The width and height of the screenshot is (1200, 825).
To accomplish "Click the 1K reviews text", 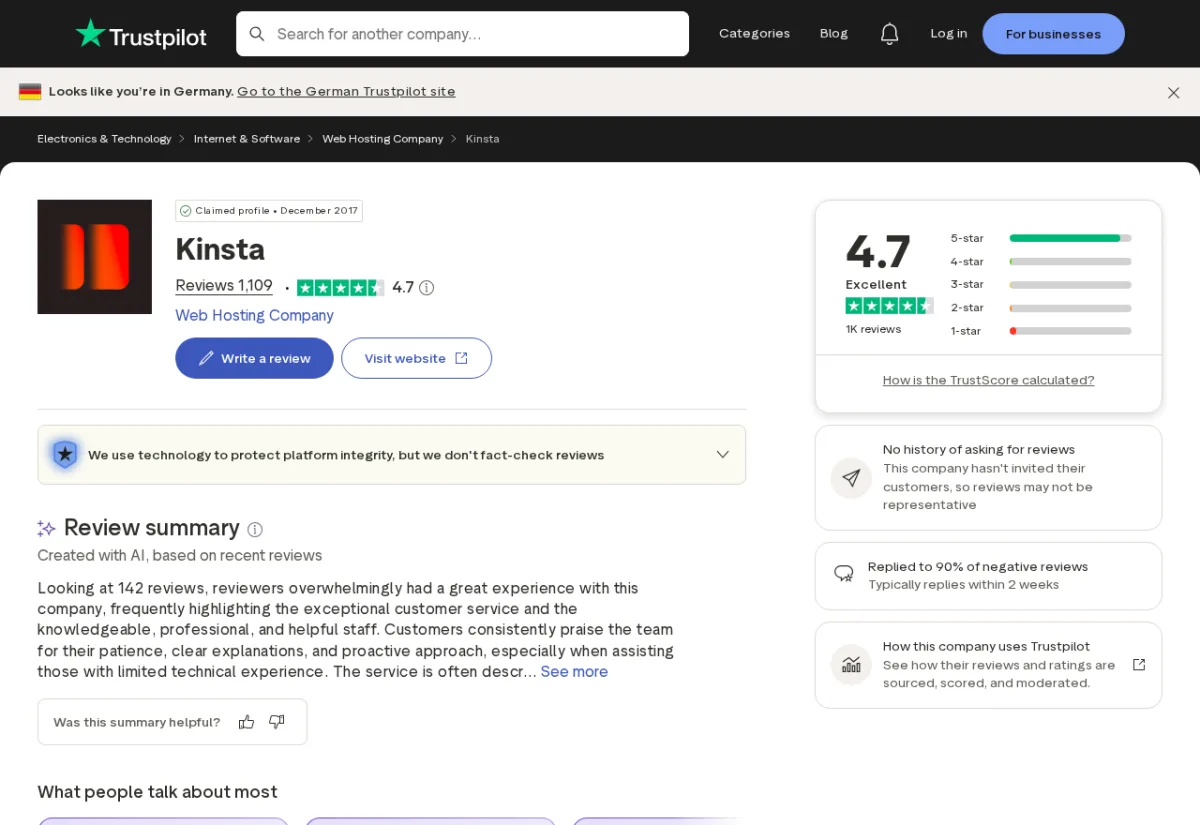I will (873, 330).
